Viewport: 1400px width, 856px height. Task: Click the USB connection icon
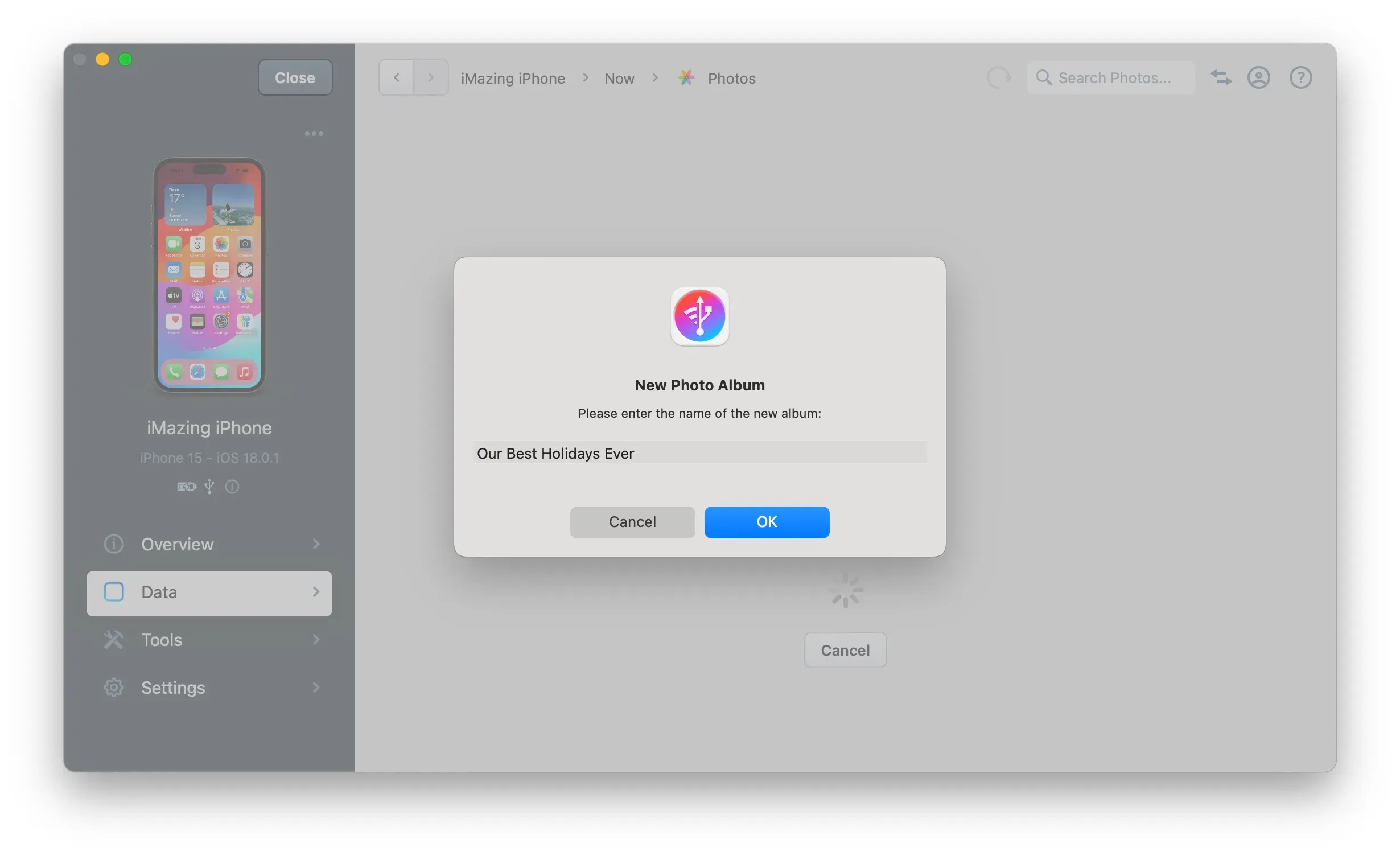point(209,487)
